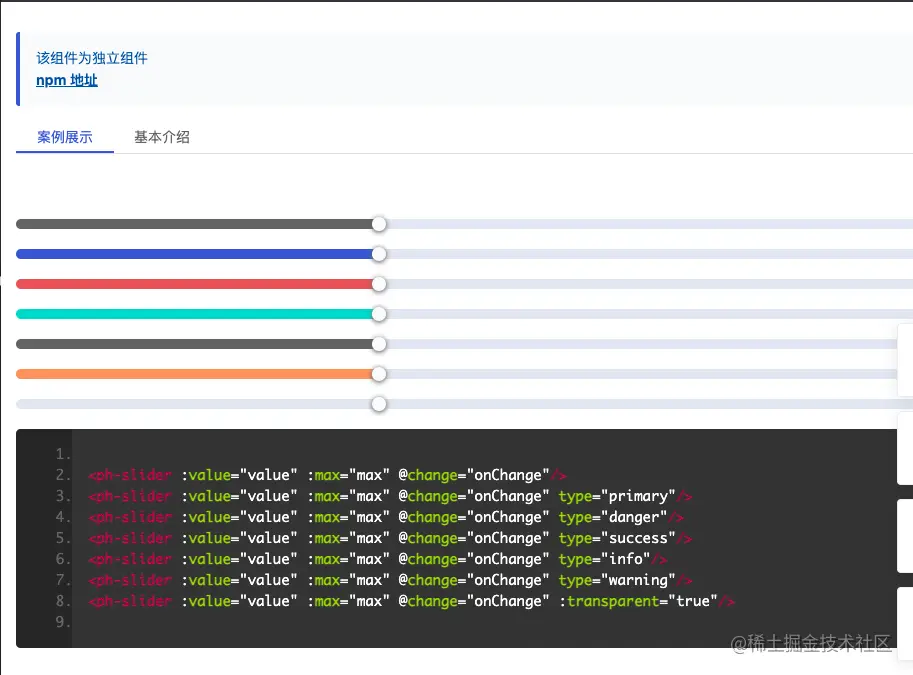
Task: Click code line with :transparent="true"
Action: click(412, 601)
